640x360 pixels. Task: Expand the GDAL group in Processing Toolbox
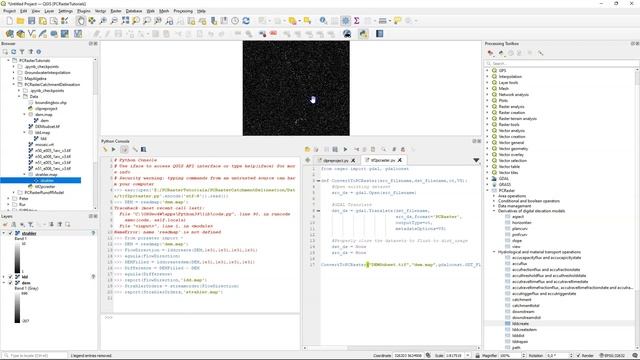[487, 178]
